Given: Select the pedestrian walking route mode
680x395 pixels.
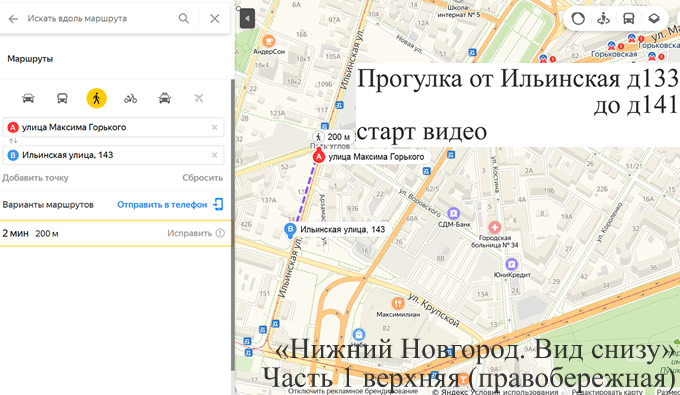Looking at the screenshot, I should tap(97, 98).
